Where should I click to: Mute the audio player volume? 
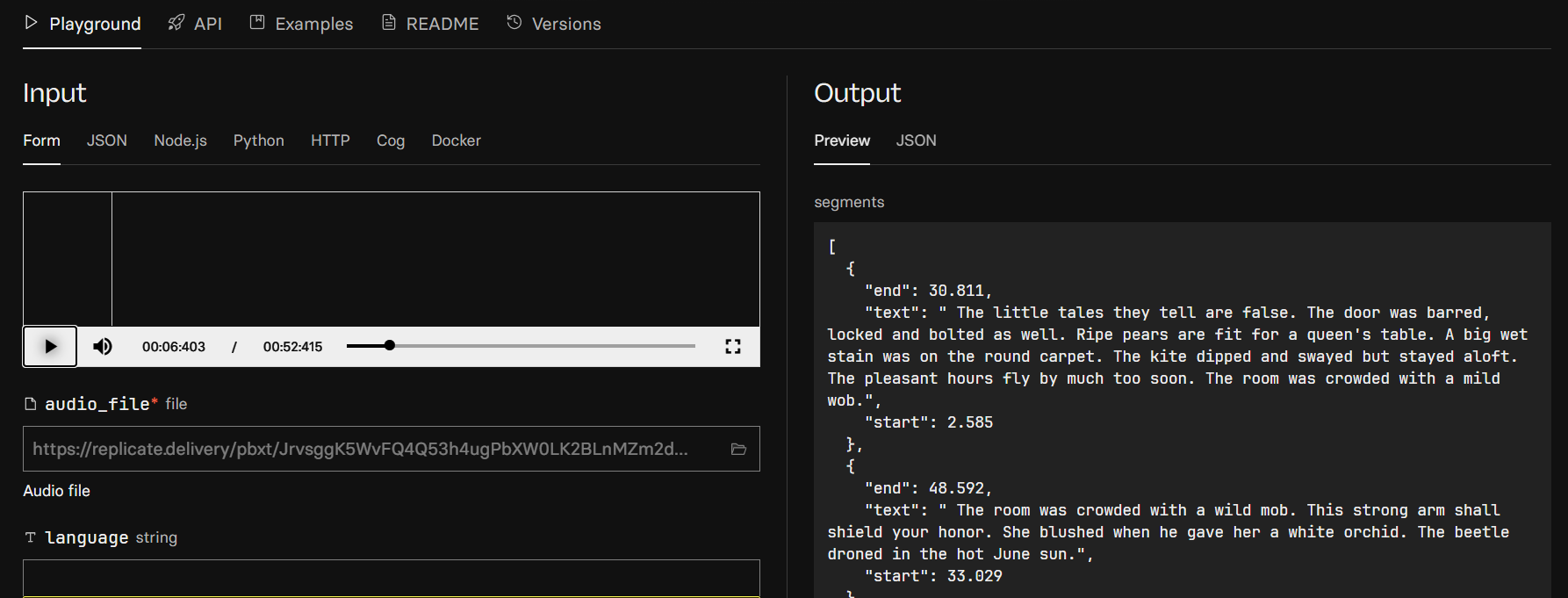[103, 346]
